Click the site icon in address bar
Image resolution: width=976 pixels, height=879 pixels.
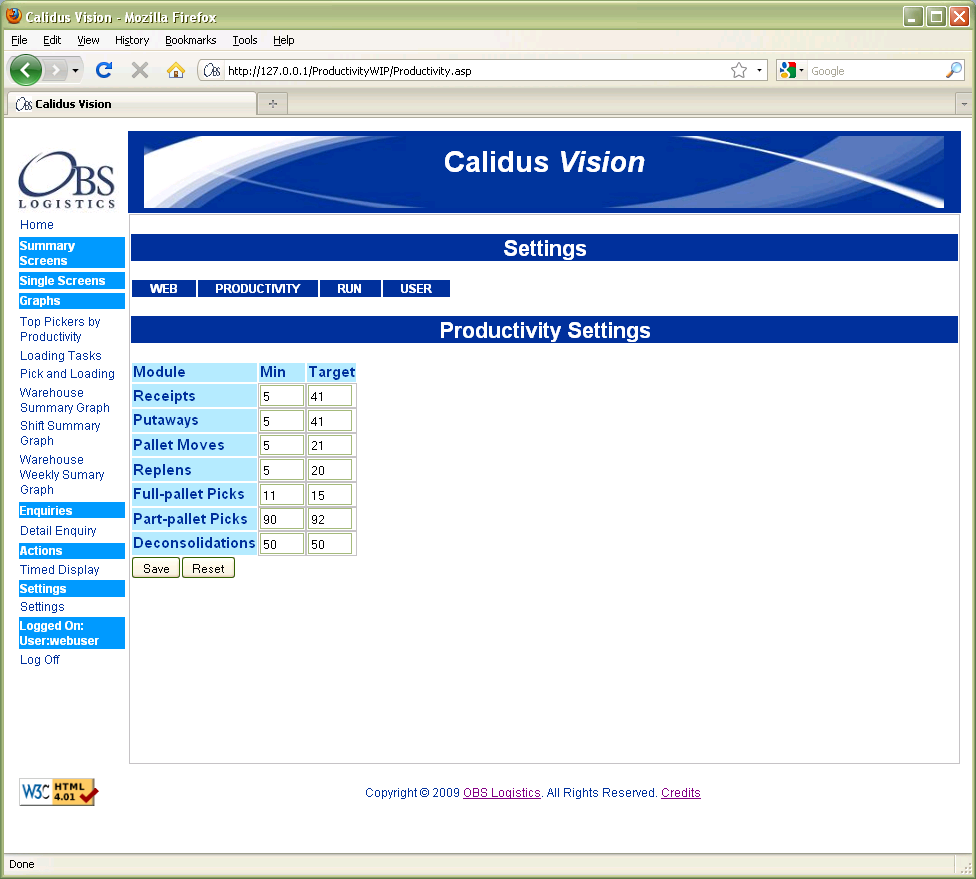[212, 70]
